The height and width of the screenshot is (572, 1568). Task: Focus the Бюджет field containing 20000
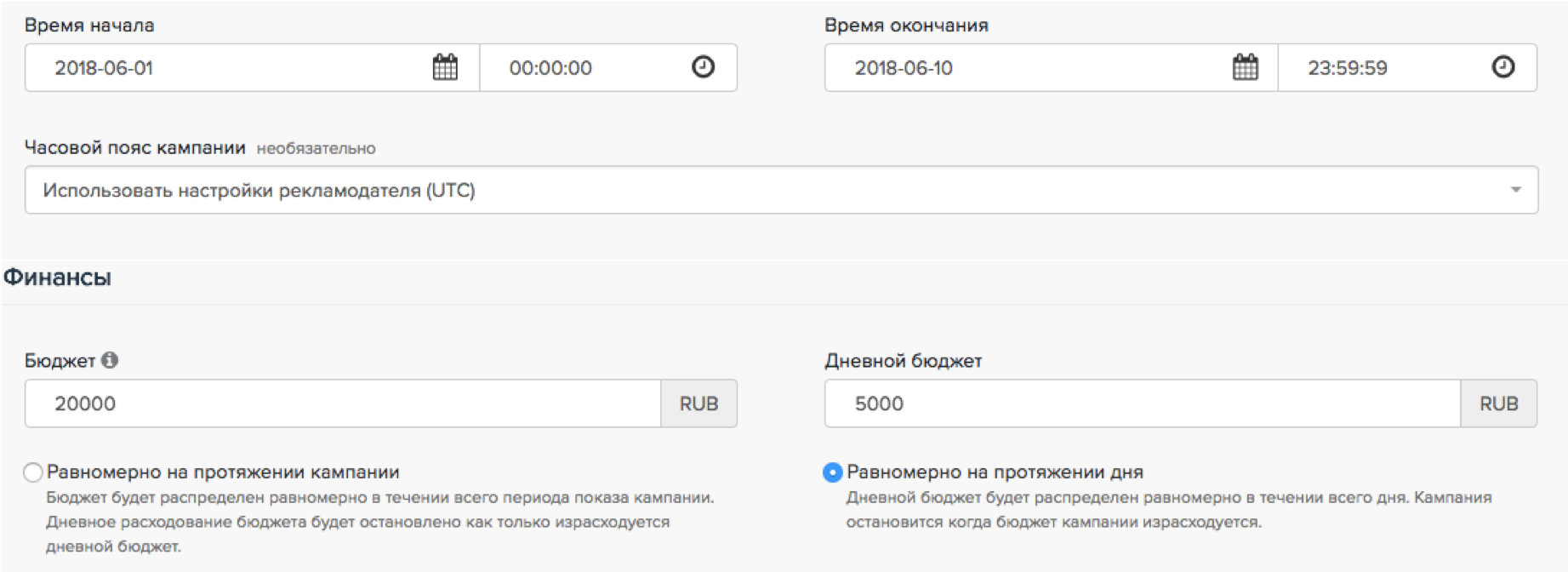point(340,403)
